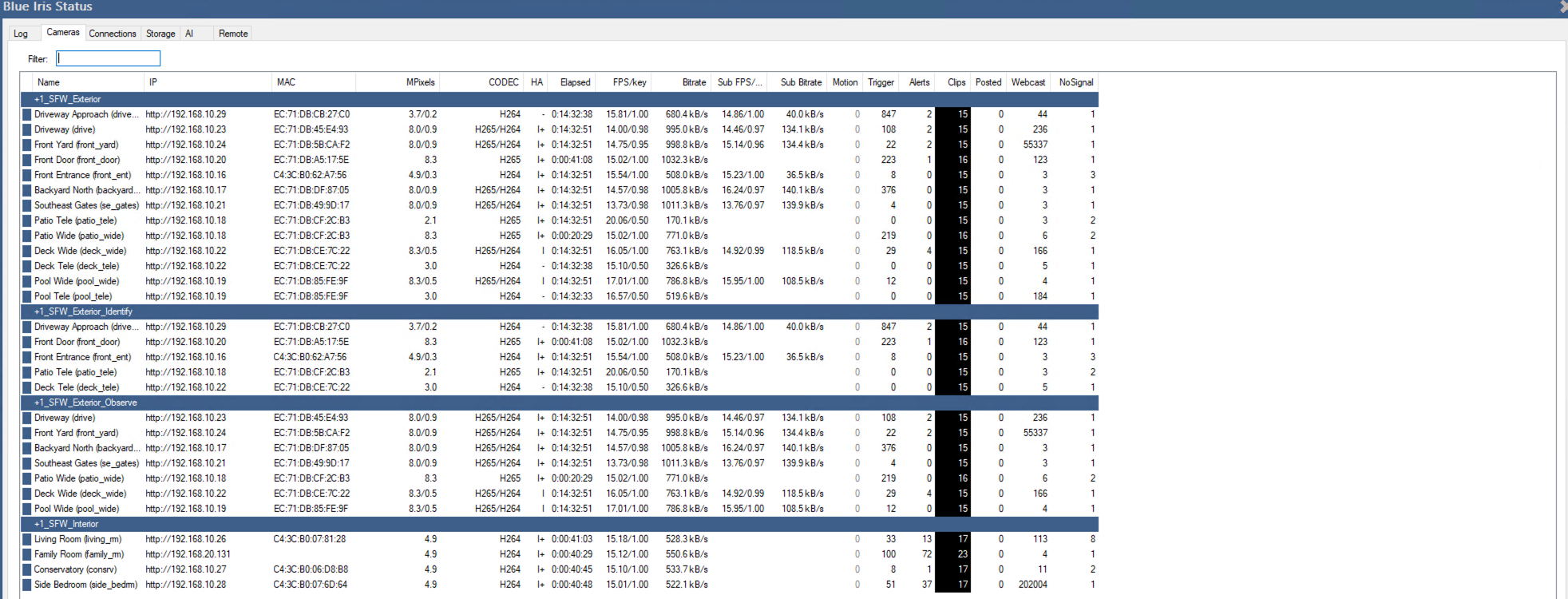Image resolution: width=1568 pixels, height=599 pixels.
Task: Click Driveway Approach blue square in Exterior_Identify group
Action: (26, 327)
